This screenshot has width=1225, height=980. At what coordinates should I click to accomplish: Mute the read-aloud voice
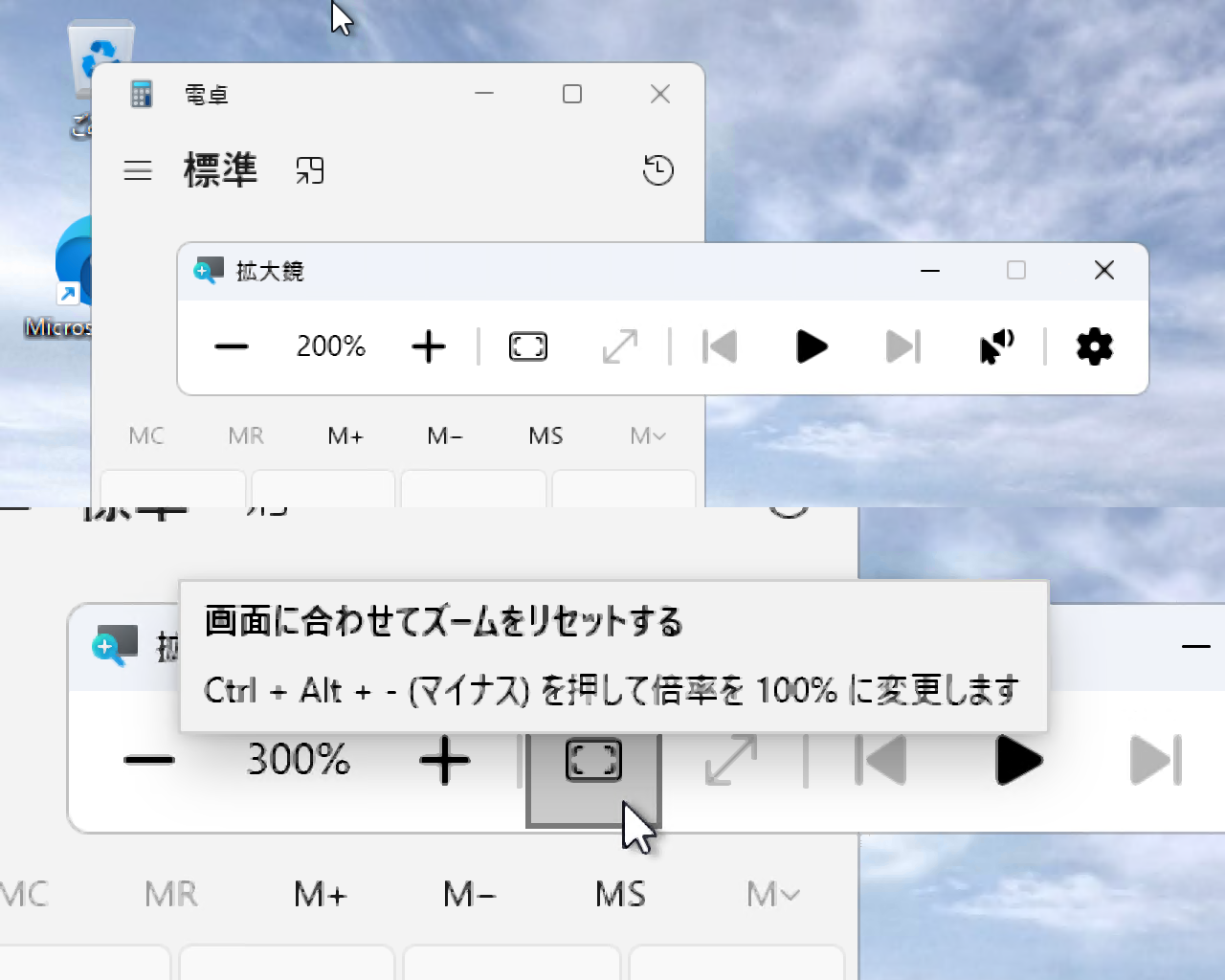tap(996, 346)
